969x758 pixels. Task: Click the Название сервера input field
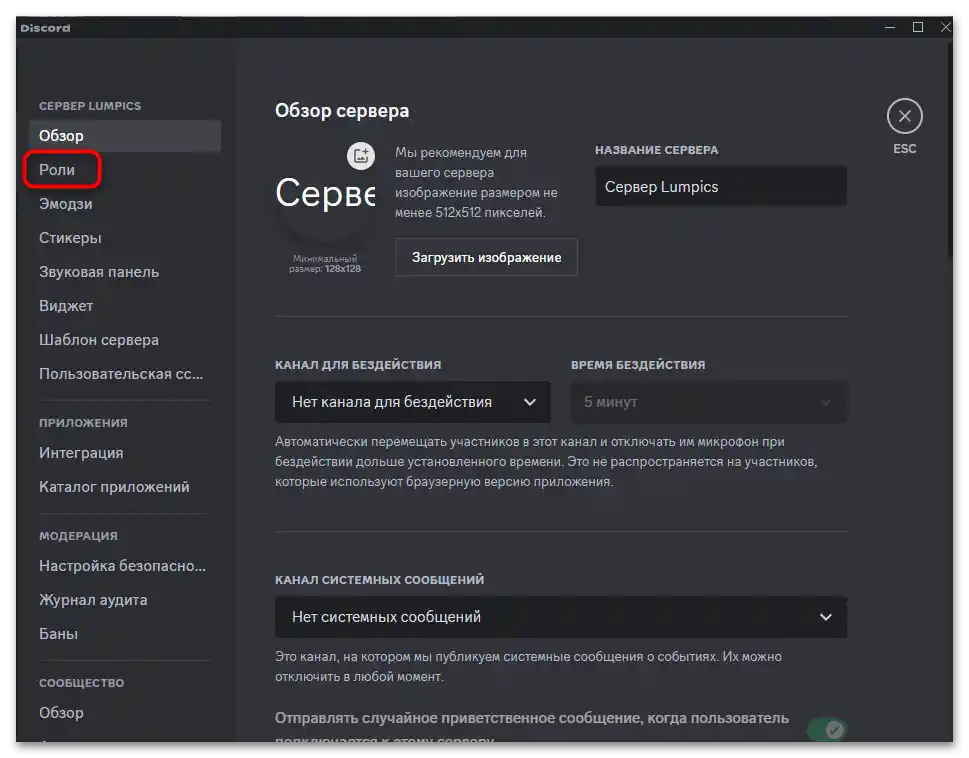(720, 186)
